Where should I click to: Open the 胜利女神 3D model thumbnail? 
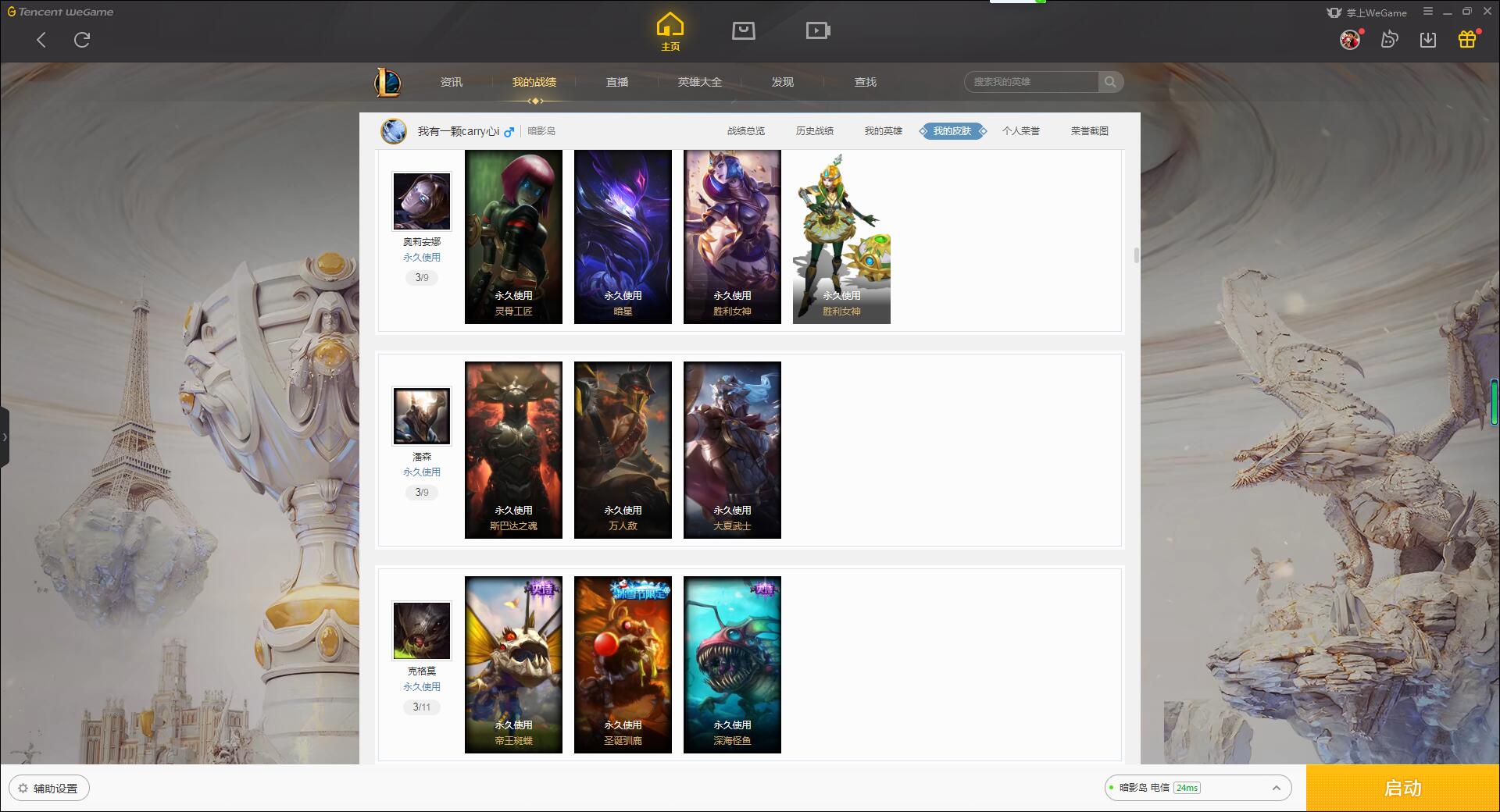coord(841,237)
